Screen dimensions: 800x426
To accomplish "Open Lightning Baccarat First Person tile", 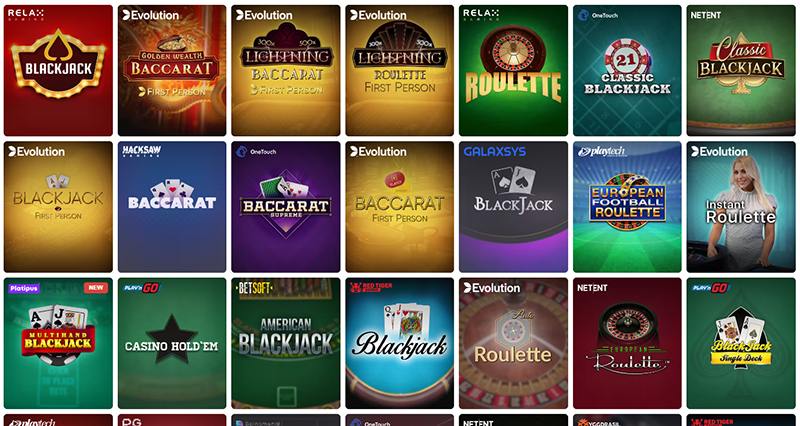I will coord(286,70).
